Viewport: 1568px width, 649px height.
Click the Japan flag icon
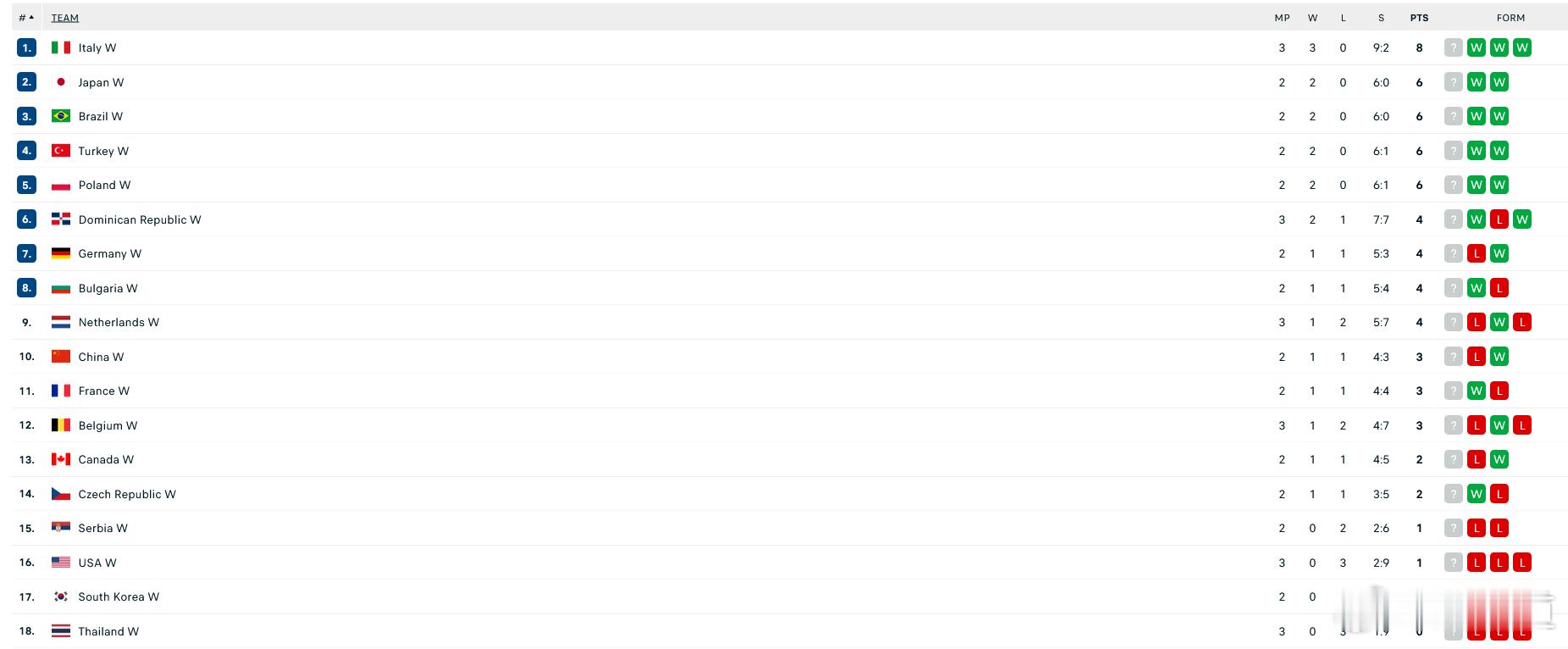pos(61,82)
